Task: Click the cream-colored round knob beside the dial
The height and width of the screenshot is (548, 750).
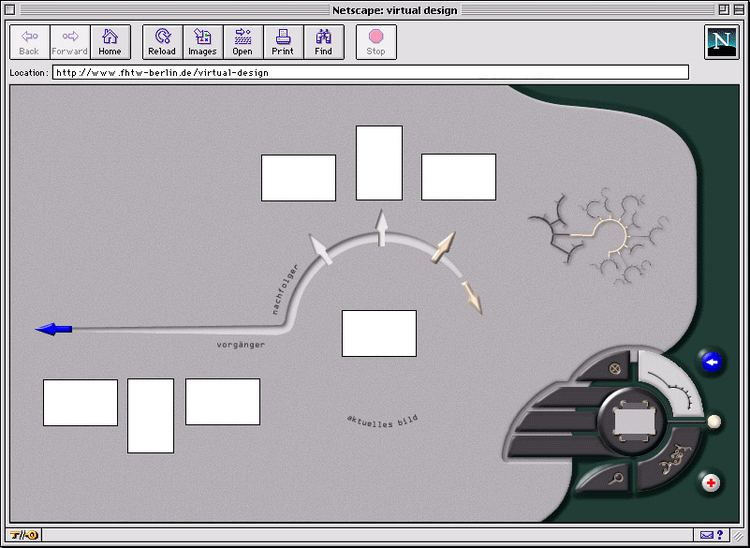Action: [715, 423]
